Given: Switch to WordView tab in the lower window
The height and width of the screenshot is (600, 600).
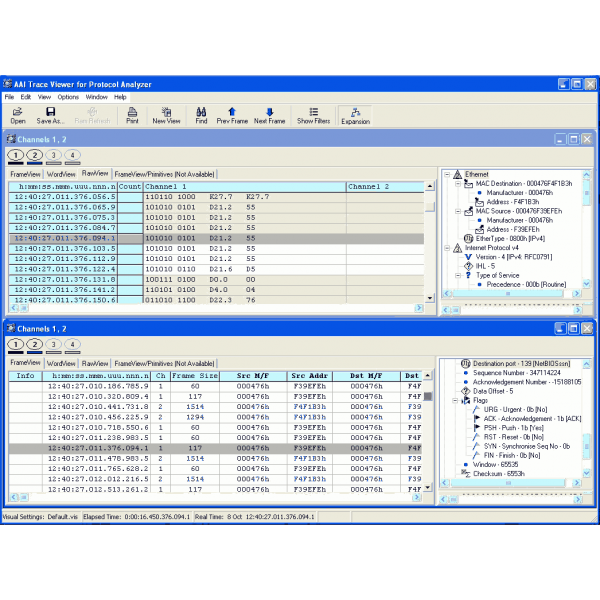Looking at the screenshot, I should point(61,363).
